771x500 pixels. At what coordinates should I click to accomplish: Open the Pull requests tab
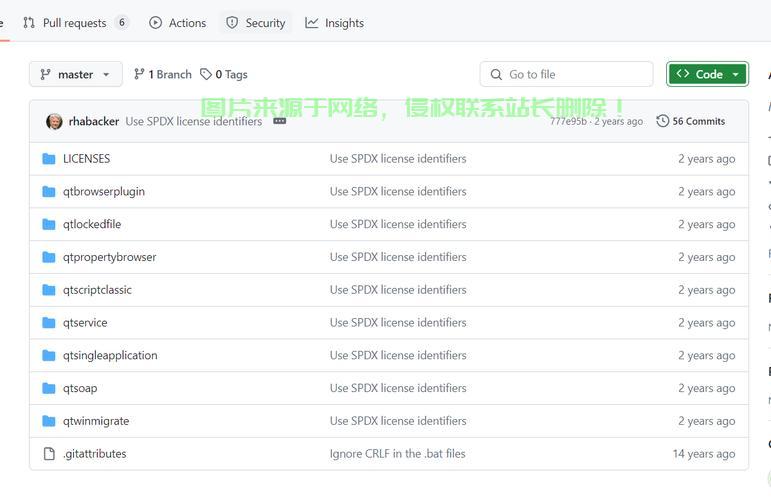(76, 23)
